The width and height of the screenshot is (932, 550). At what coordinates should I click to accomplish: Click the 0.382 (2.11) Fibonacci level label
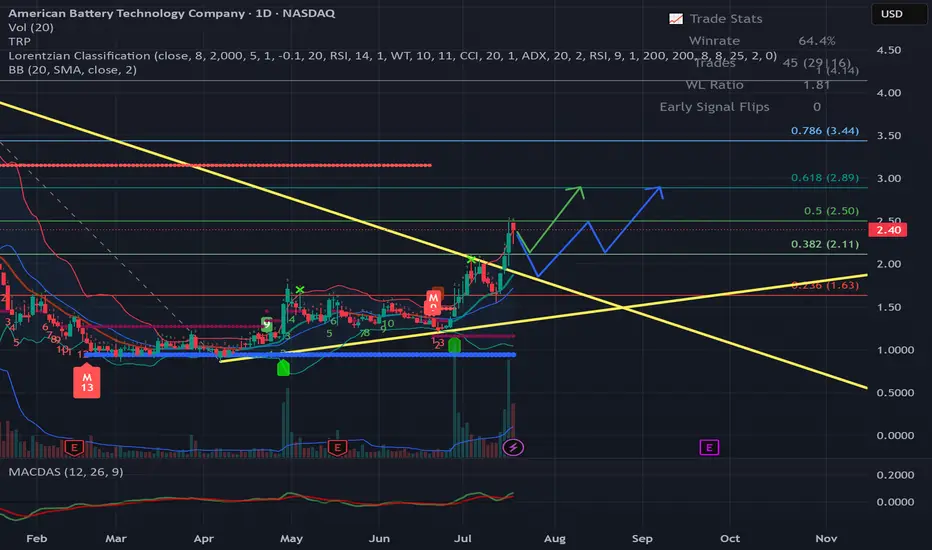(825, 244)
